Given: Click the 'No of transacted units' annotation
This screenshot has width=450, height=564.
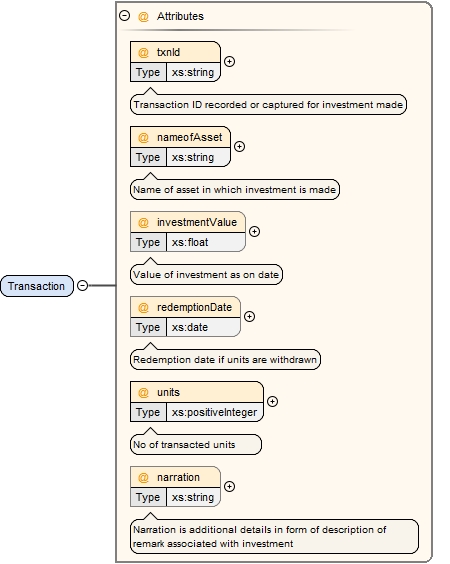Looking at the screenshot, I should click(x=196, y=445).
